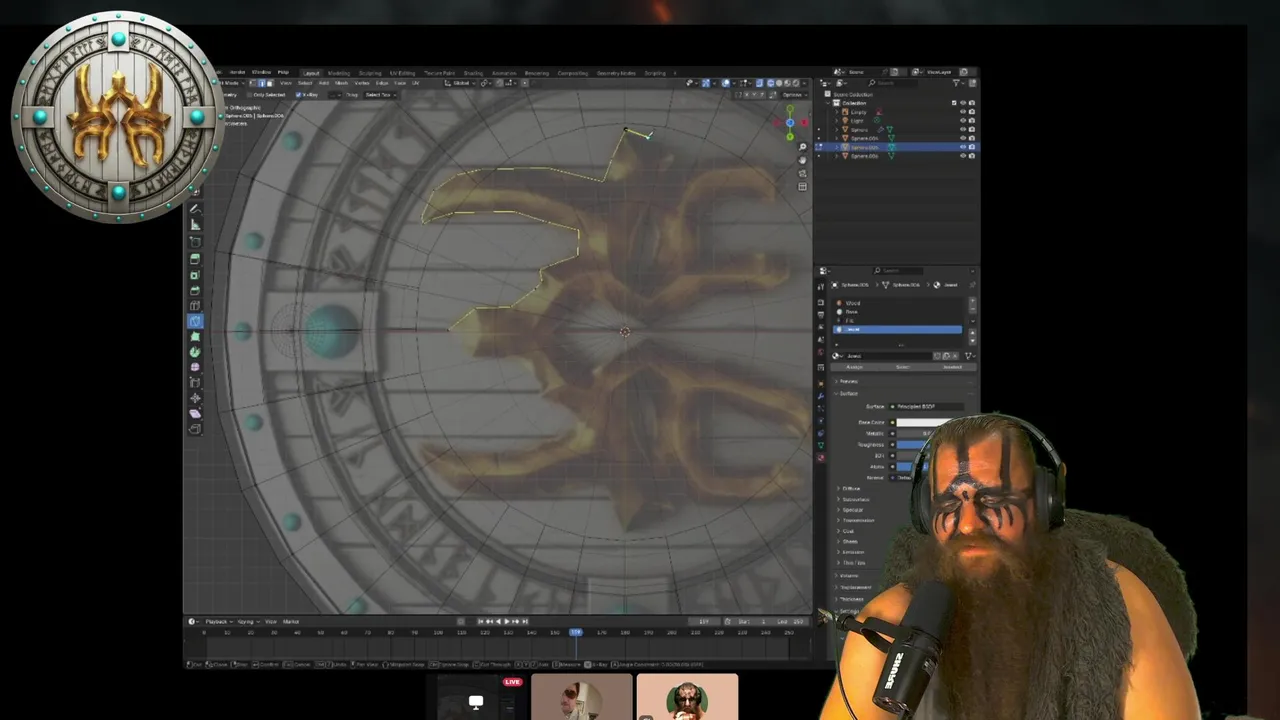1280x720 pixels.
Task: Enable rendered viewport shading
Action: coord(796,83)
